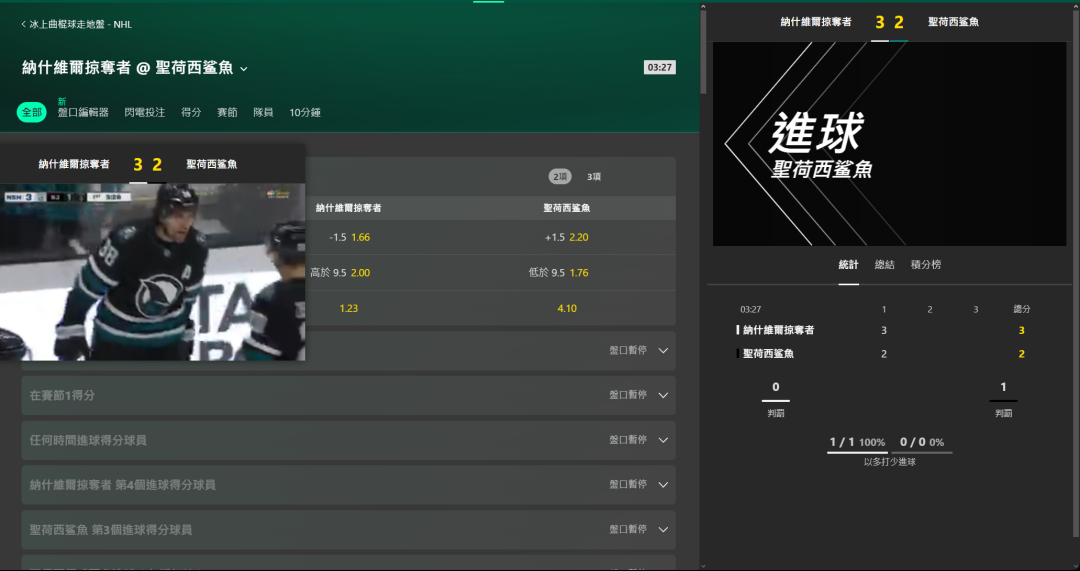Select 聖荷西鯊魚 moneyline odds 4.10
1080x571 pixels.
pyautogui.click(x=566, y=308)
